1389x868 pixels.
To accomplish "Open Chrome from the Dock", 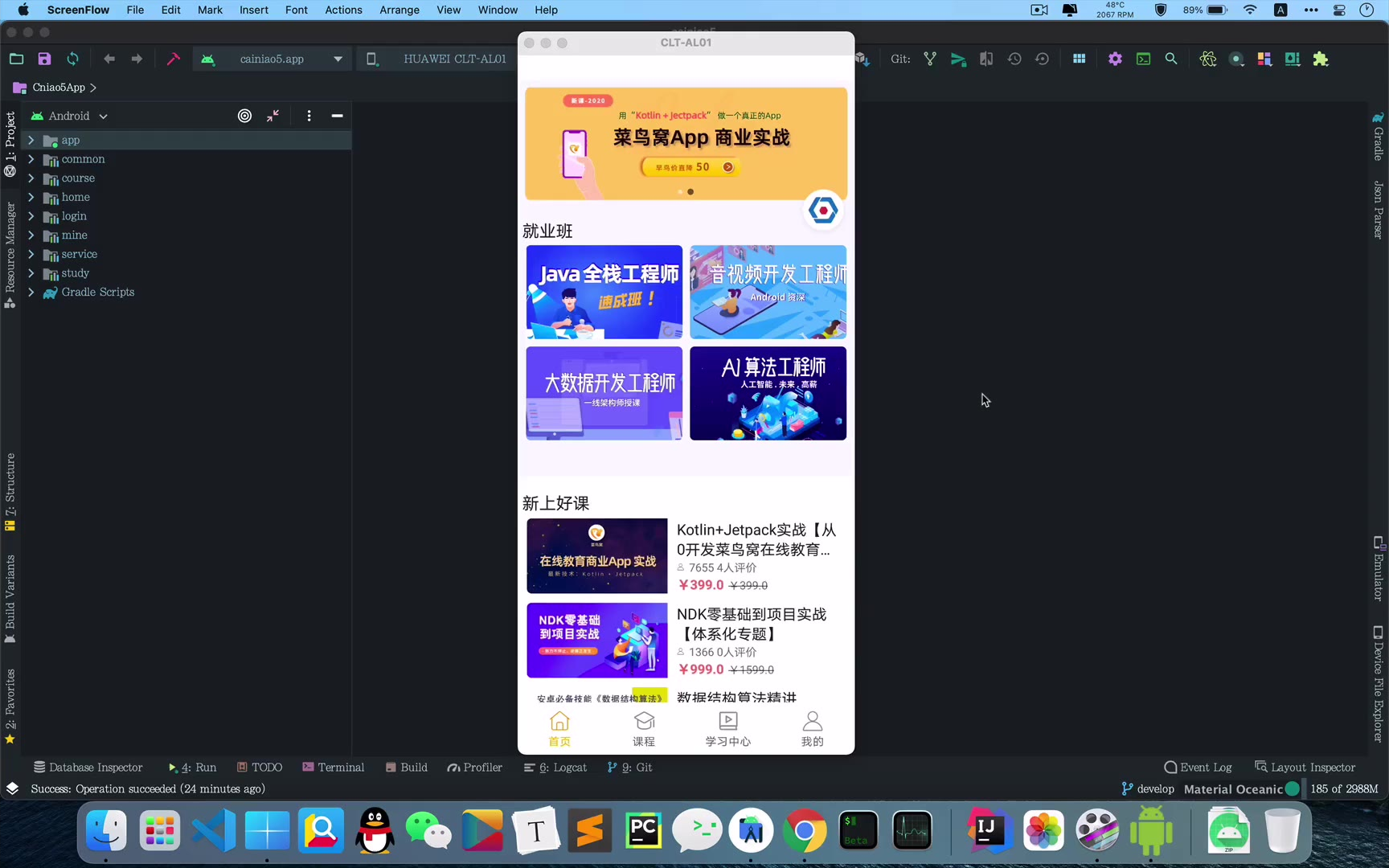I will tap(804, 830).
